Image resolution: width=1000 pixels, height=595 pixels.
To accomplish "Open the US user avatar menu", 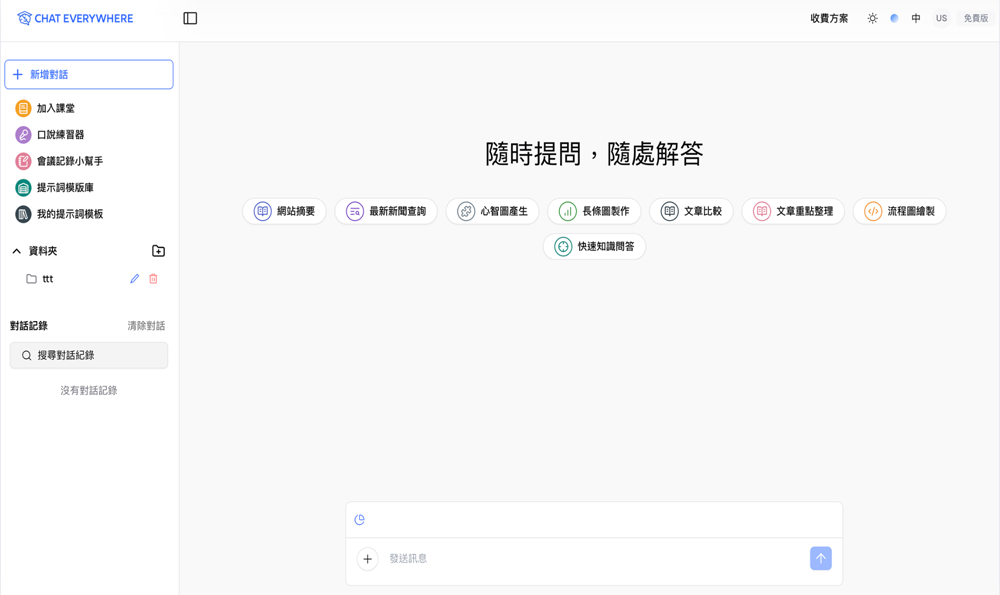I will coord(941,18).
